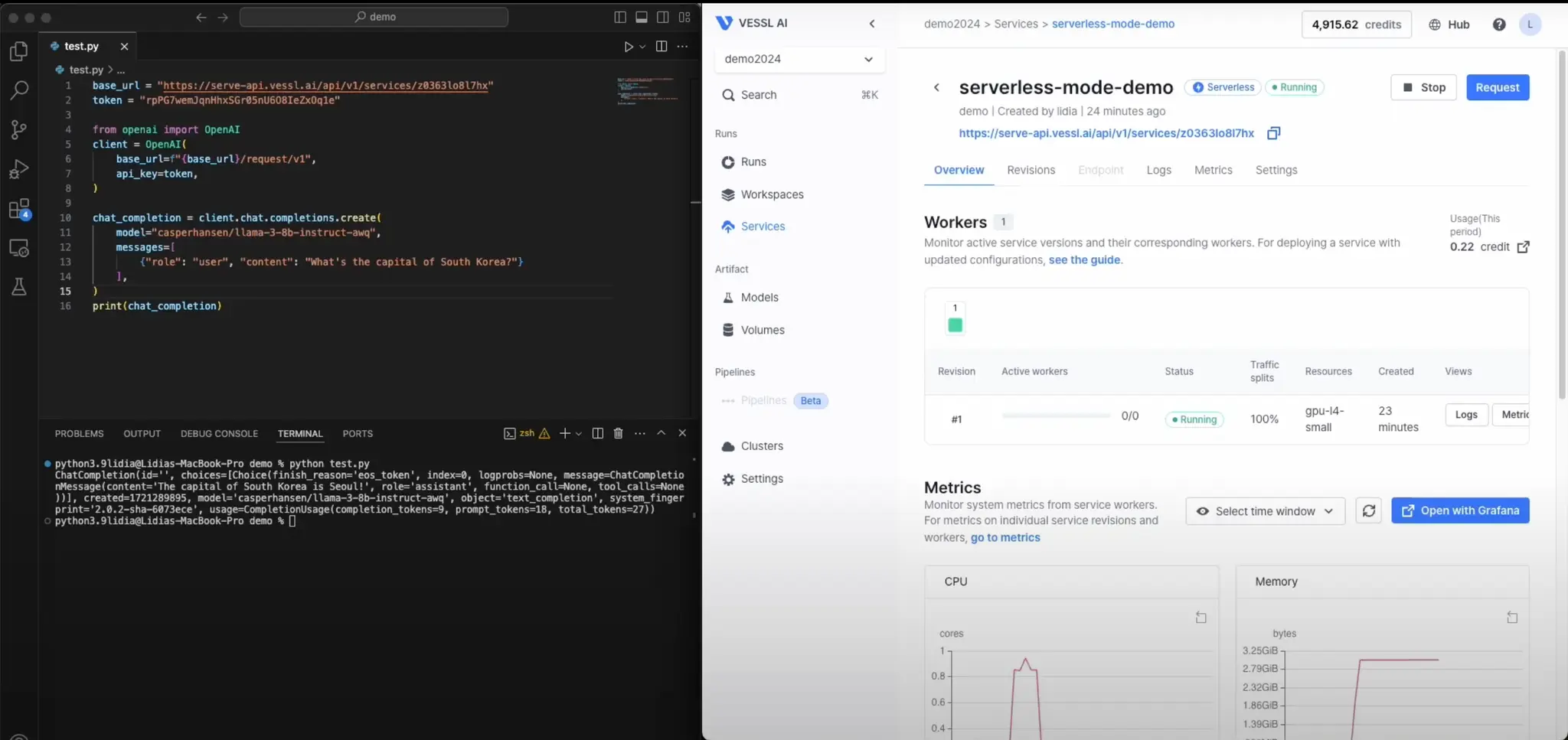
Task: Select the Overview tab
Action: 959,170
